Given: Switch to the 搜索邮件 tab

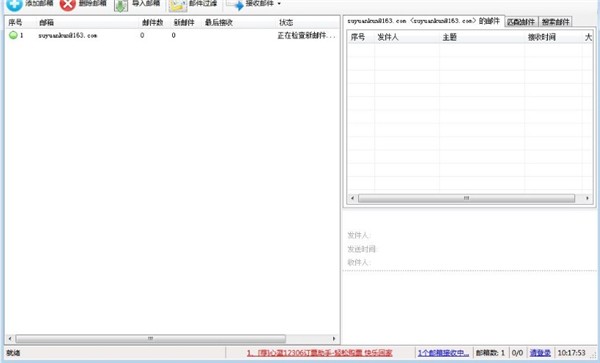Looking at the screenshot, I should (x=556, y=22).
